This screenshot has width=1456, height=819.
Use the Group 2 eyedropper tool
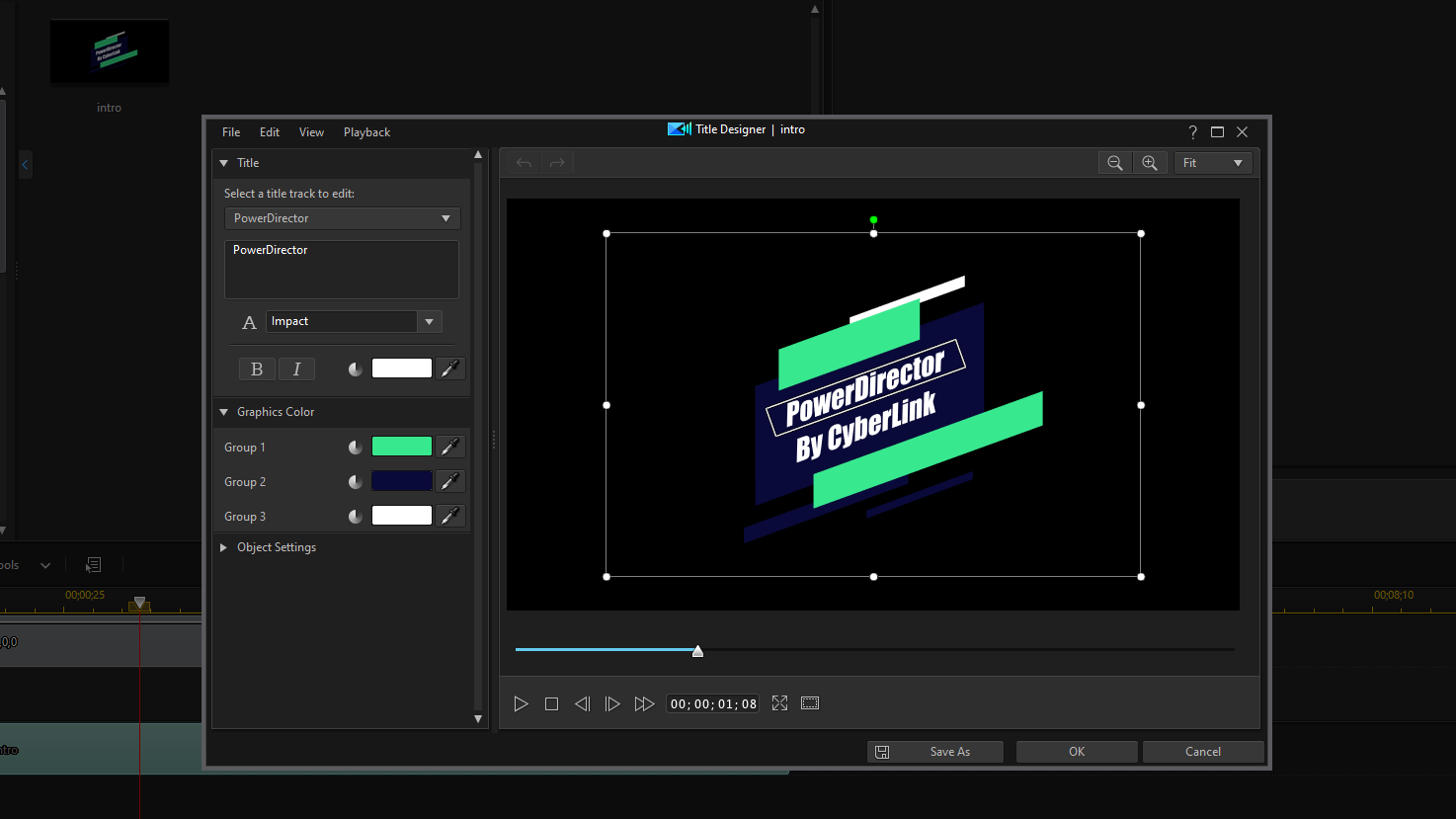tap(450, 481)
